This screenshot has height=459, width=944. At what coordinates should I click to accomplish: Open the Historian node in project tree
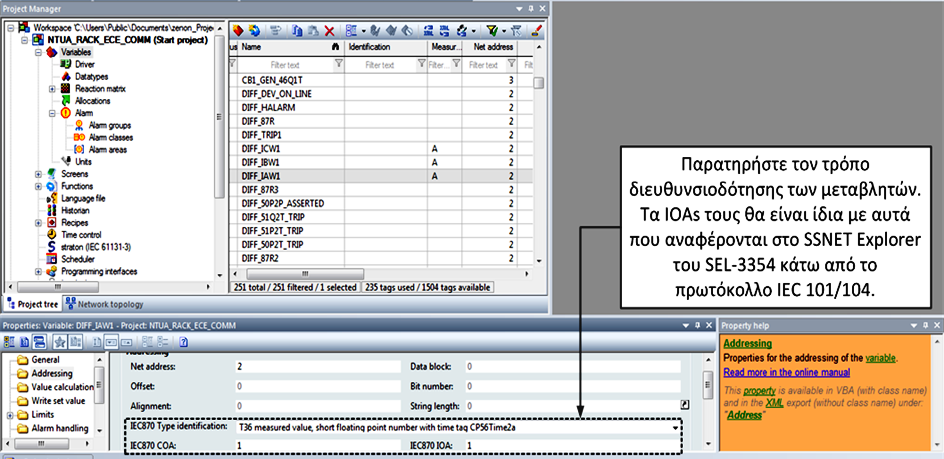(75, 211)
